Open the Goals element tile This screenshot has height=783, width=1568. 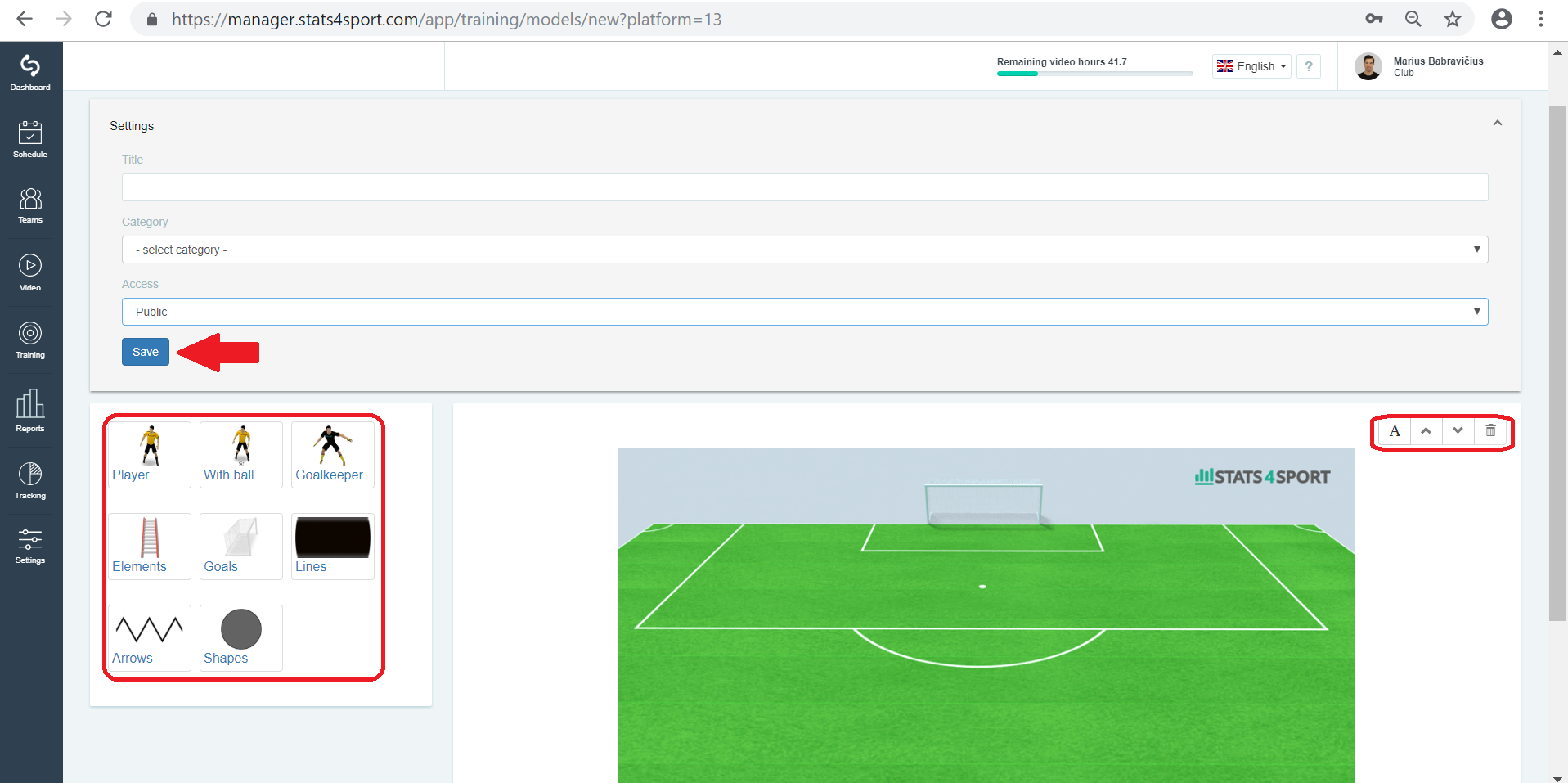[241, 547]
